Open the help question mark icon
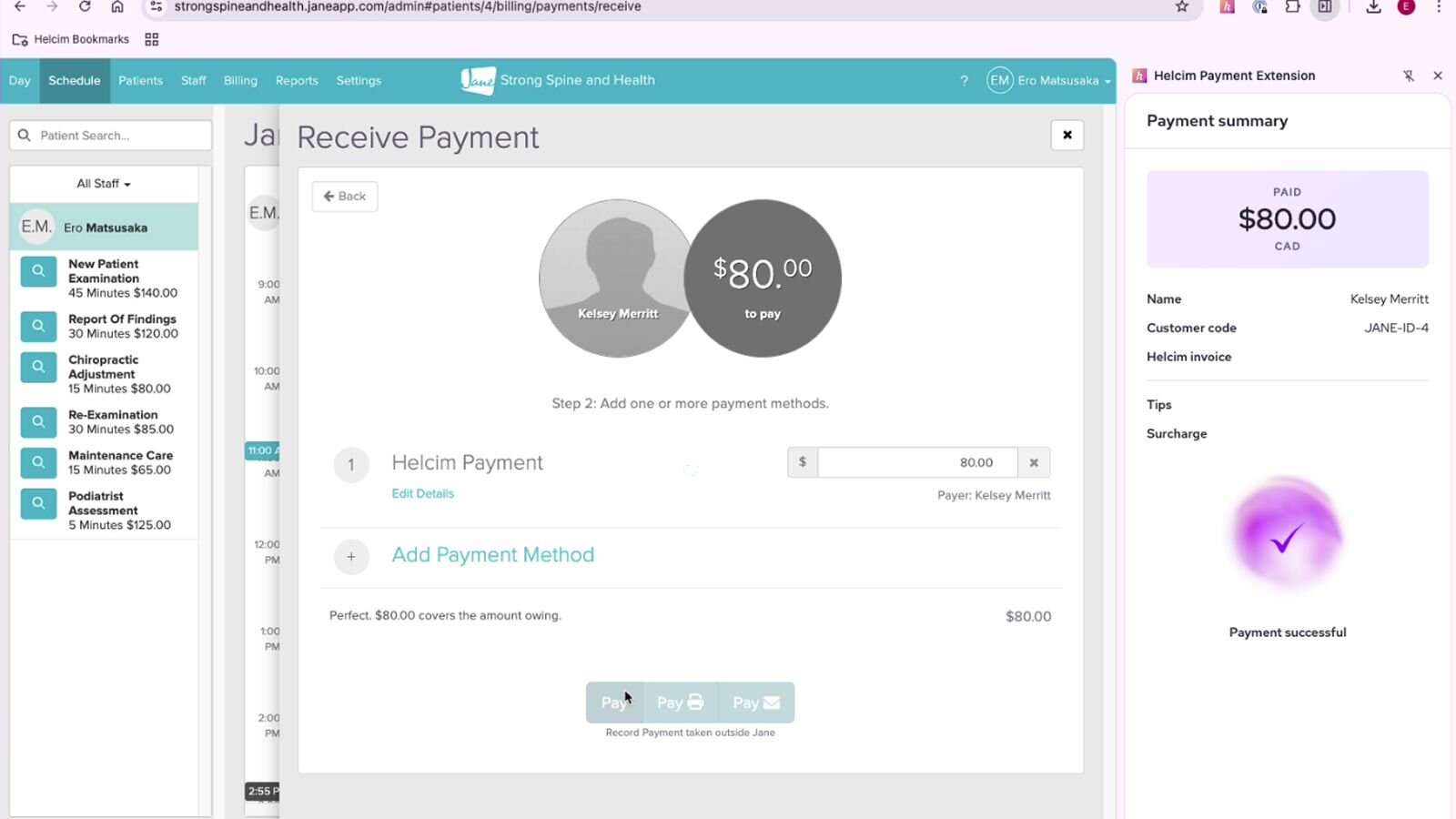 [964, 80]
